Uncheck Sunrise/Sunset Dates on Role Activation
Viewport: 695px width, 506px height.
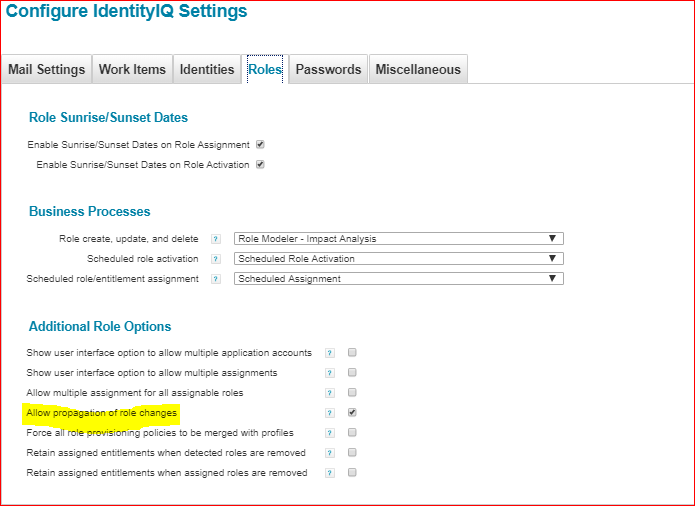[260, 165]
